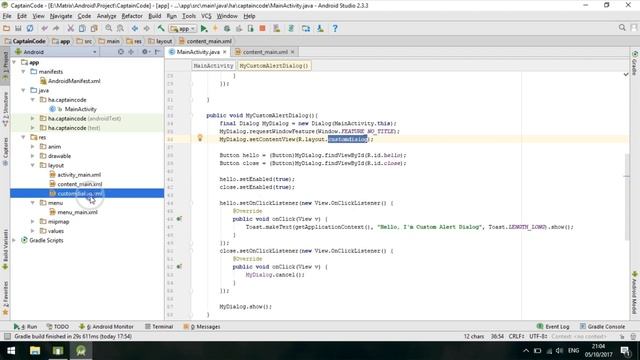Open Project Structure toolbar icon
This screenshot has height=360, width=640.
pyautogui.click(x=306, y=29)
